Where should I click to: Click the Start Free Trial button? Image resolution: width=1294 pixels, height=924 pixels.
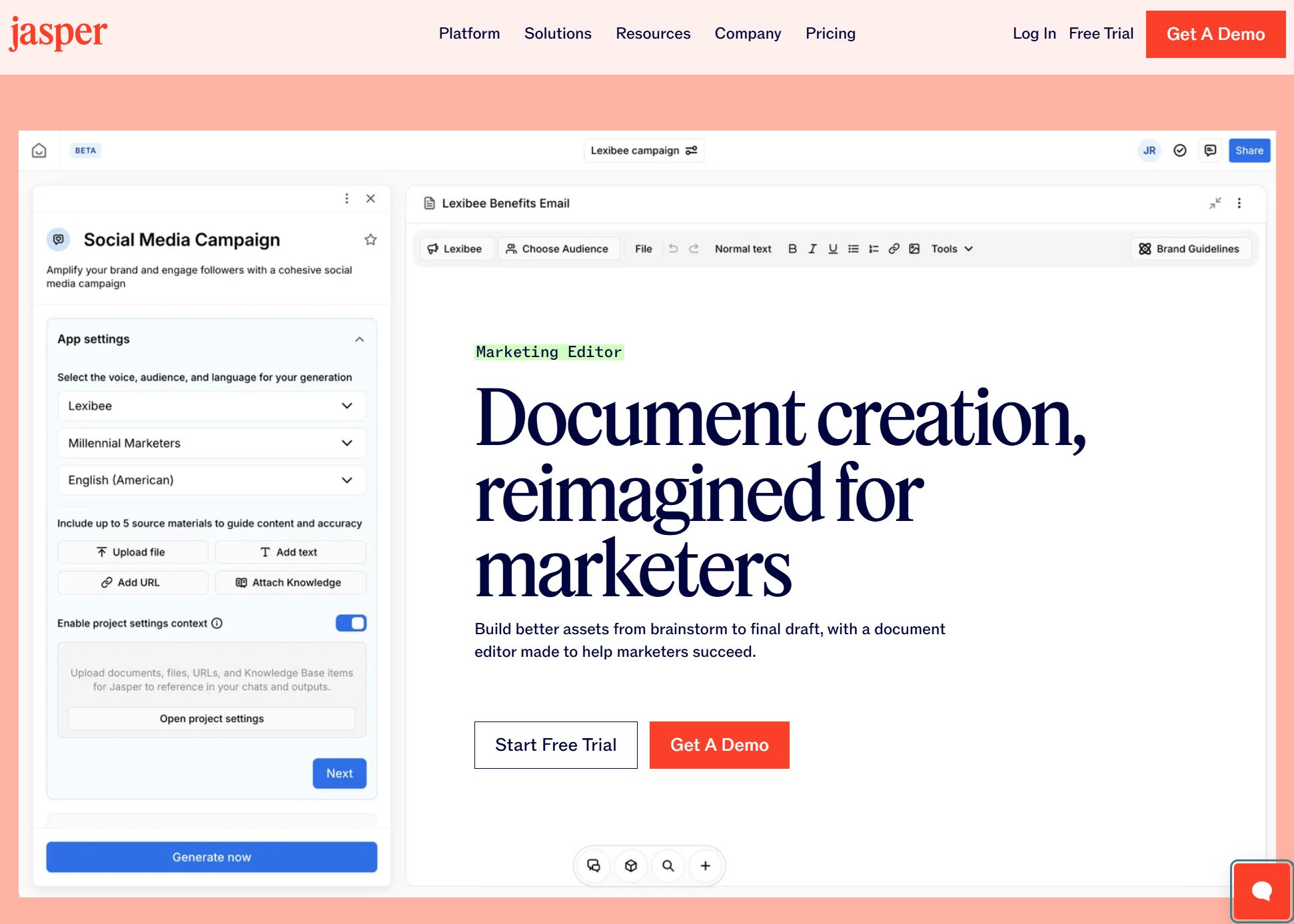pos(556,745)
